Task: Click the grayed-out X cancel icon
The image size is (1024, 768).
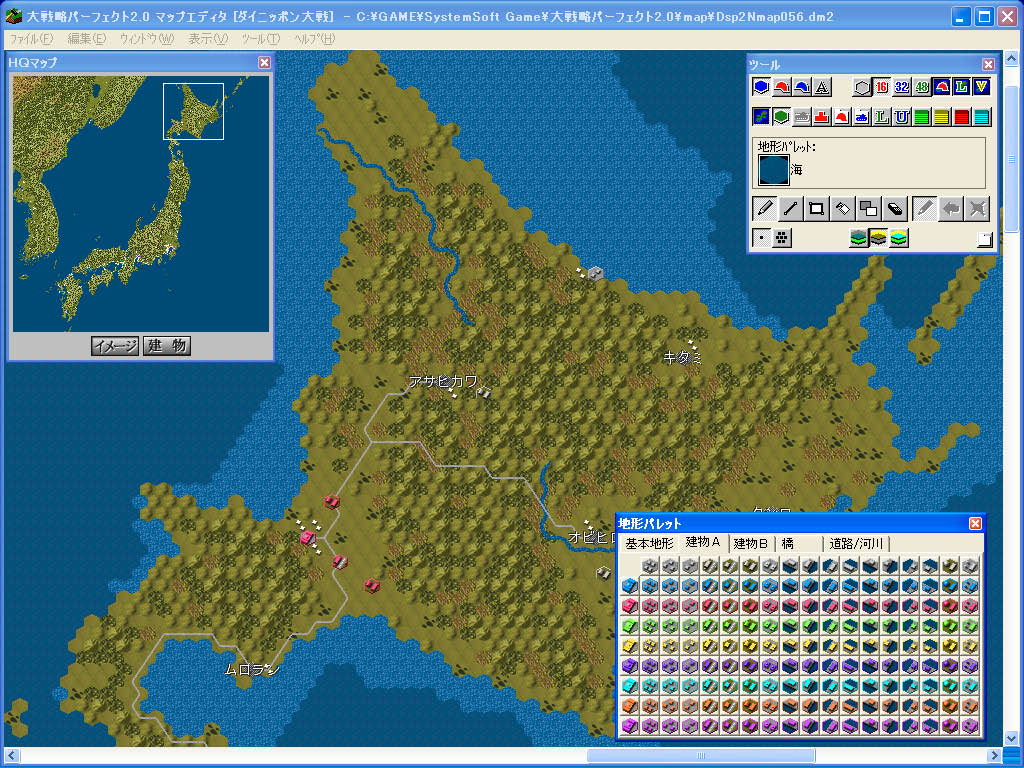Action: point(978,209)
